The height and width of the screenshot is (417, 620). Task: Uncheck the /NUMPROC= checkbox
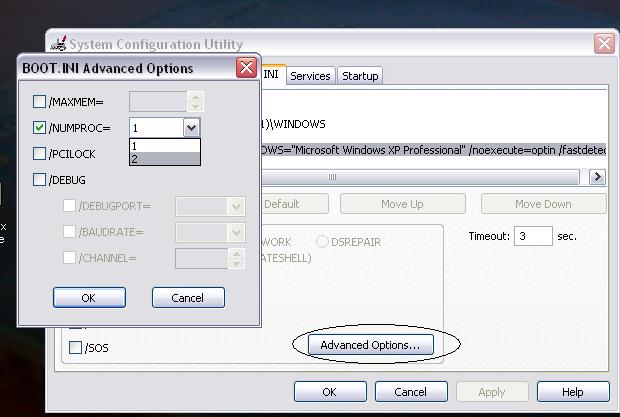(x=39, y=128)
